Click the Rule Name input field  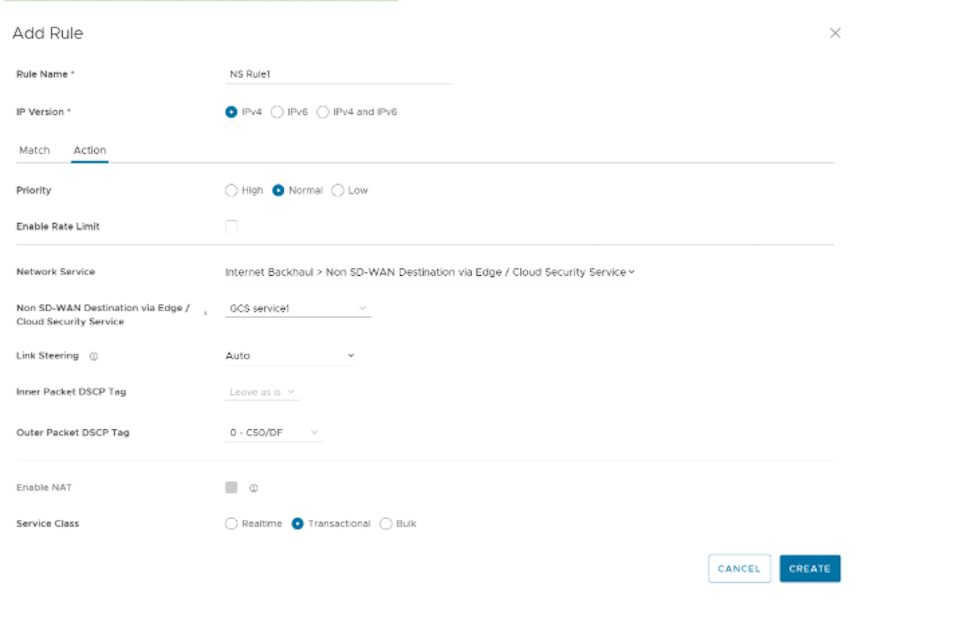[338, 75]
